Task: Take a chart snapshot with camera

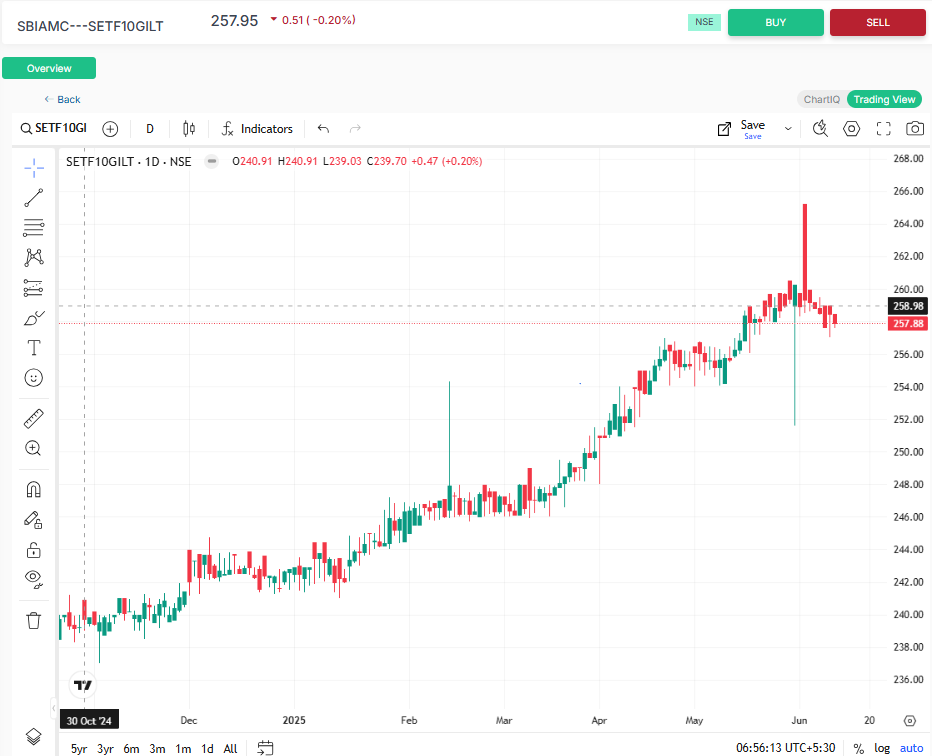Action: (915, 129)
